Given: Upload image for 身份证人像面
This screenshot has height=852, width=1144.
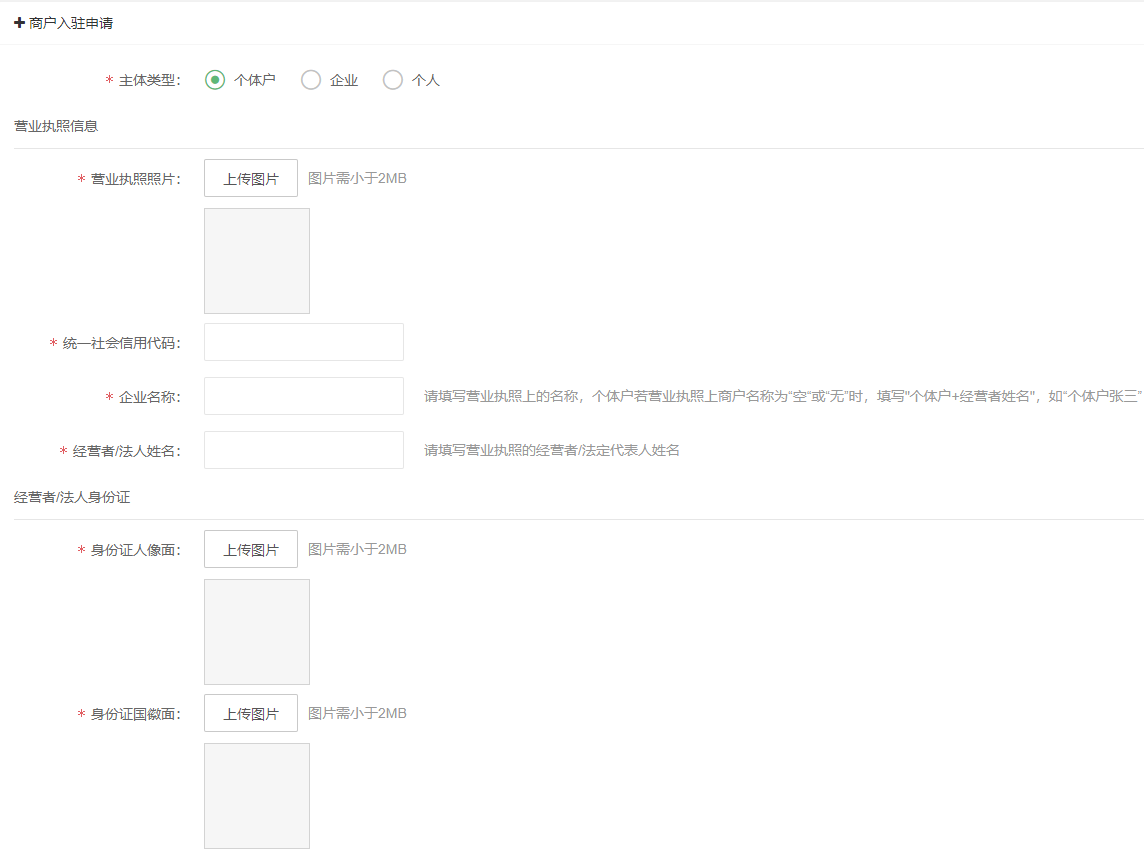Looking at the screenshot, I should pyautogui.click(x=251, y=550).
